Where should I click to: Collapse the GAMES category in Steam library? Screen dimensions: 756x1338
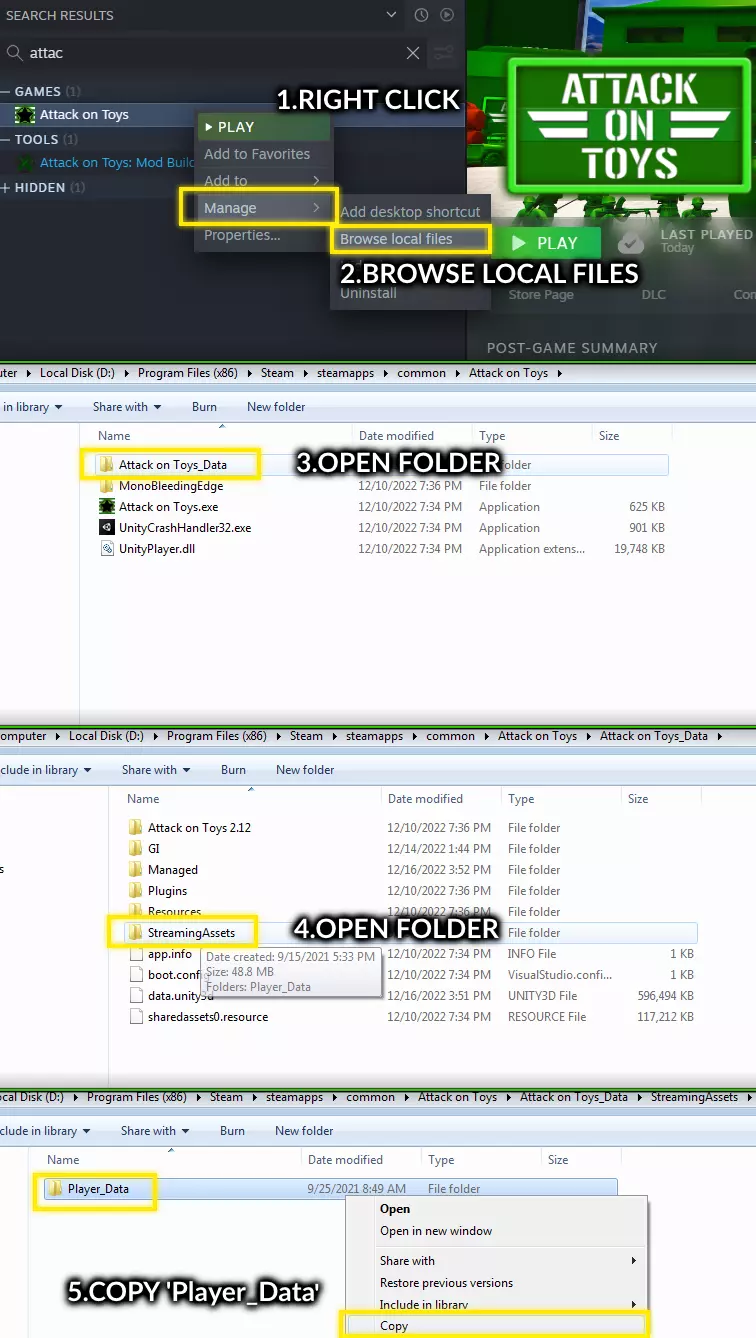click(x=5, y=91)
